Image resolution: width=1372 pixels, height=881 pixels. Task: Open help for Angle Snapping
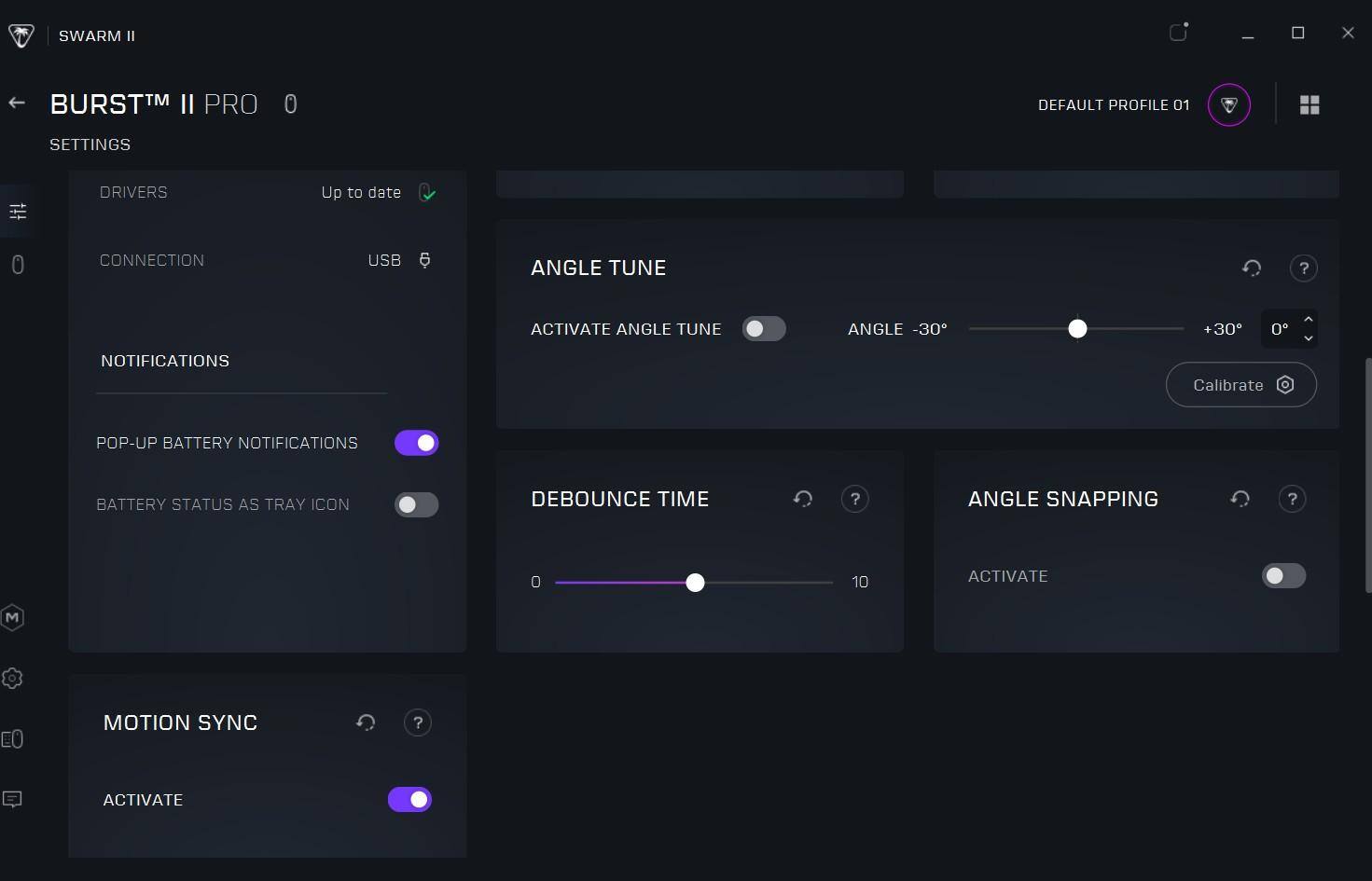pyautogui.click(x=1292, y=499)
